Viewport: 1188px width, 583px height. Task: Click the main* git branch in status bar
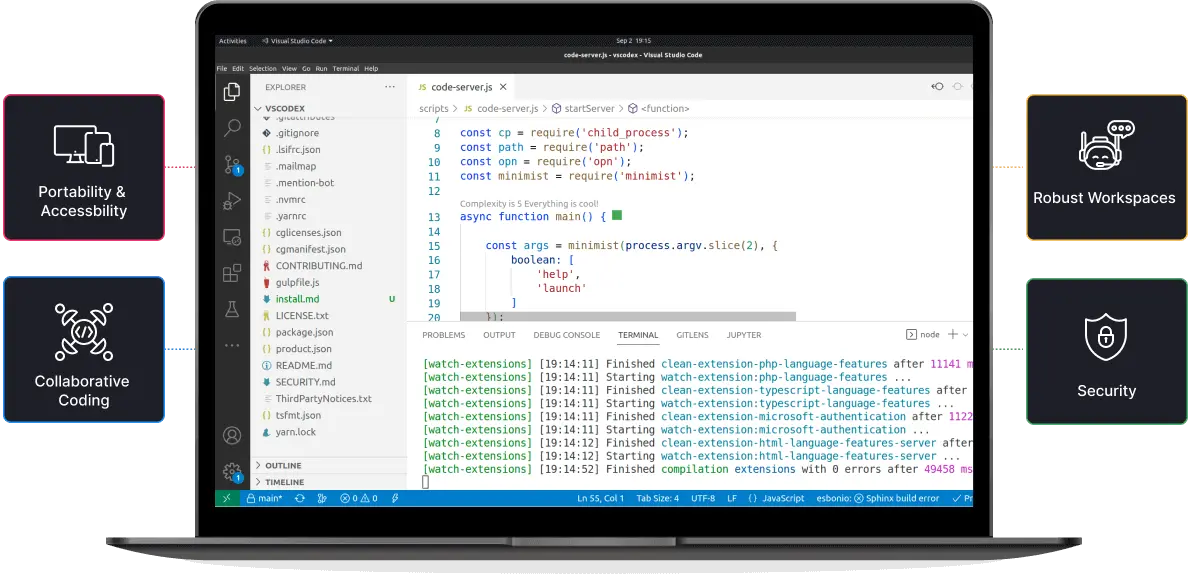point(264,498)
